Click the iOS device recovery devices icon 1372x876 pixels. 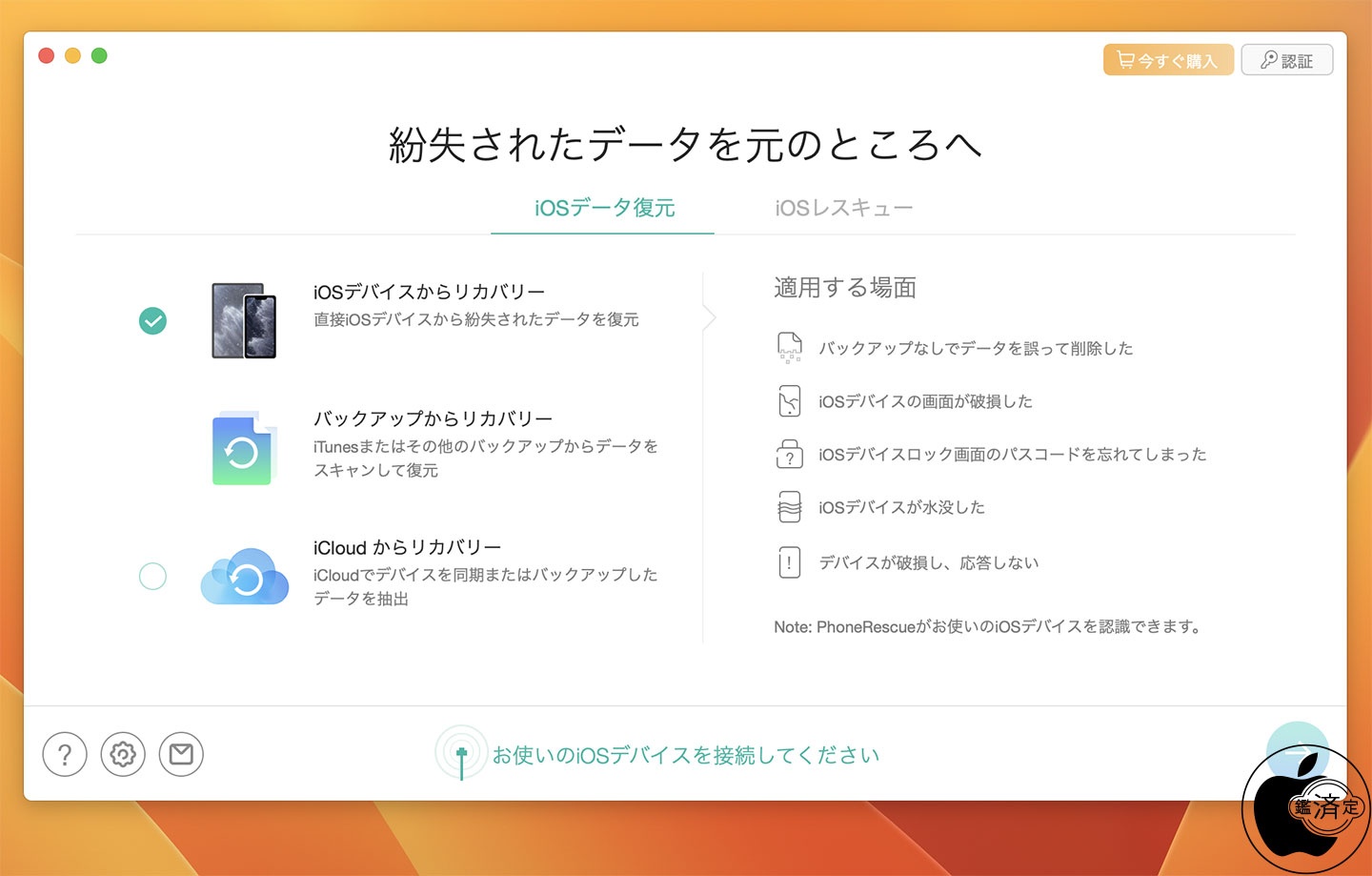coord(244,320)
